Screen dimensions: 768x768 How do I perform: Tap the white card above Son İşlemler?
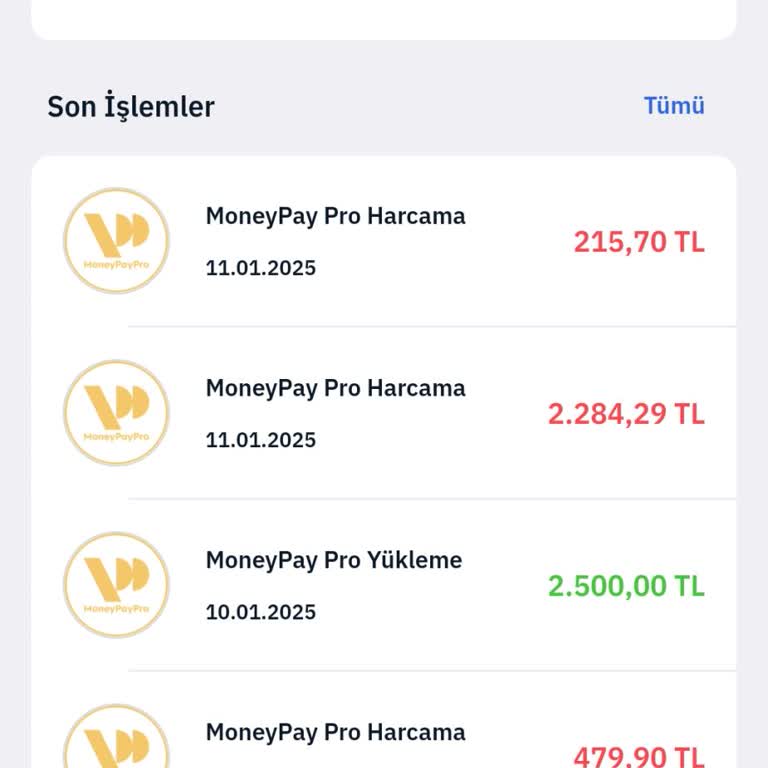click(x=384, y=18)
